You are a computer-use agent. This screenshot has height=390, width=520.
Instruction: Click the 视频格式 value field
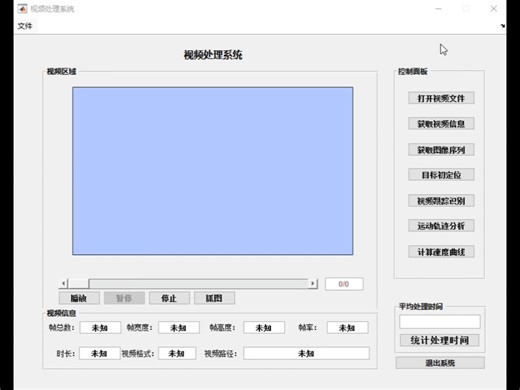177,353
